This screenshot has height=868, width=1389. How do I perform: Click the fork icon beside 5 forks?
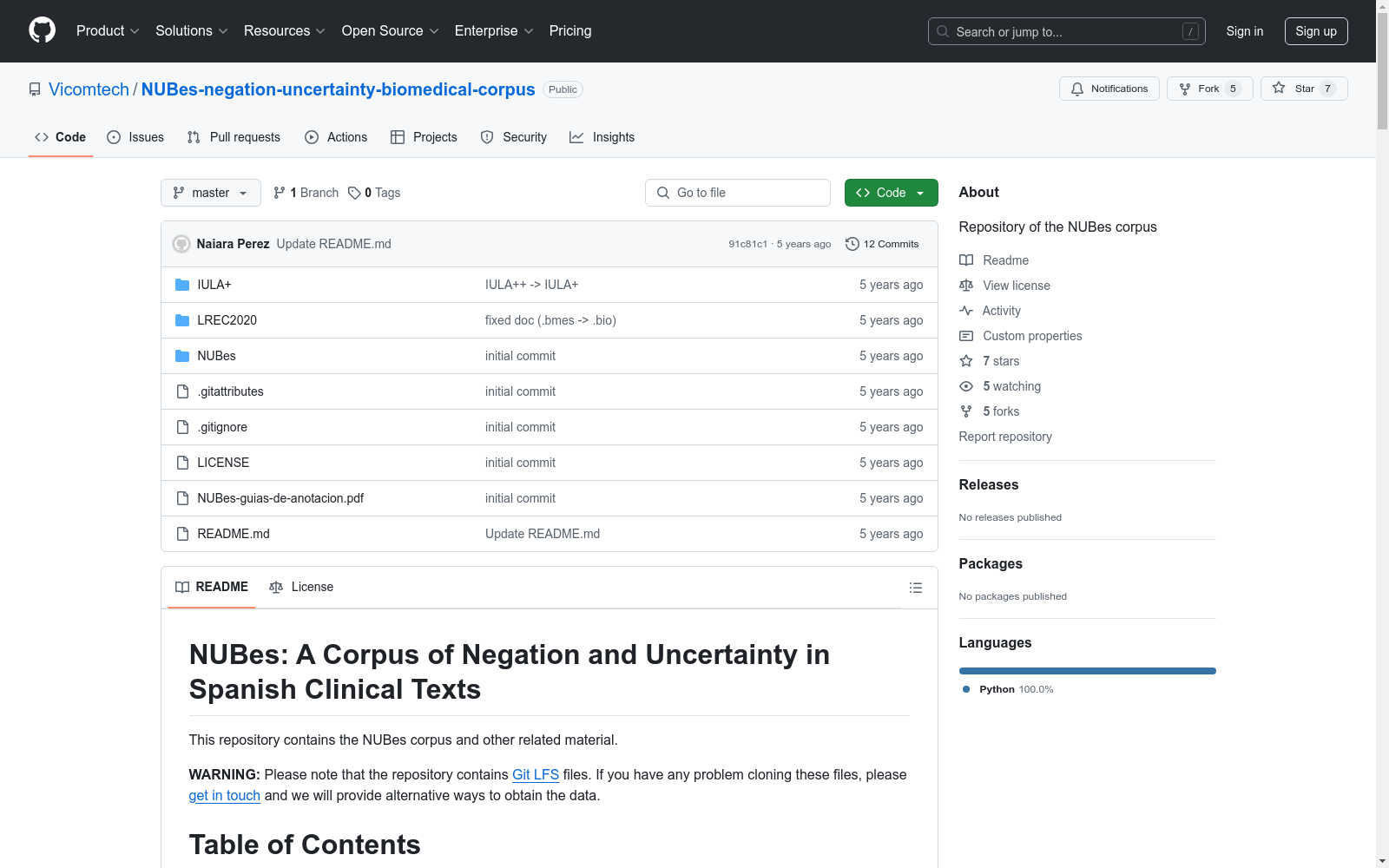tap(966, 411)
